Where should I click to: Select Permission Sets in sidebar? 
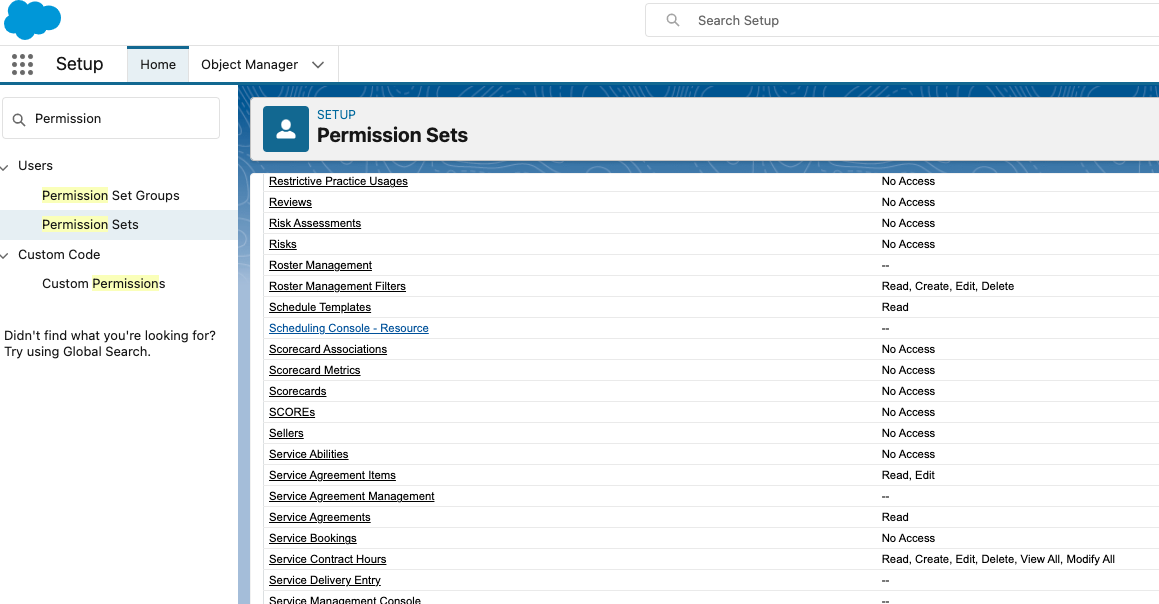pos(90,224)
